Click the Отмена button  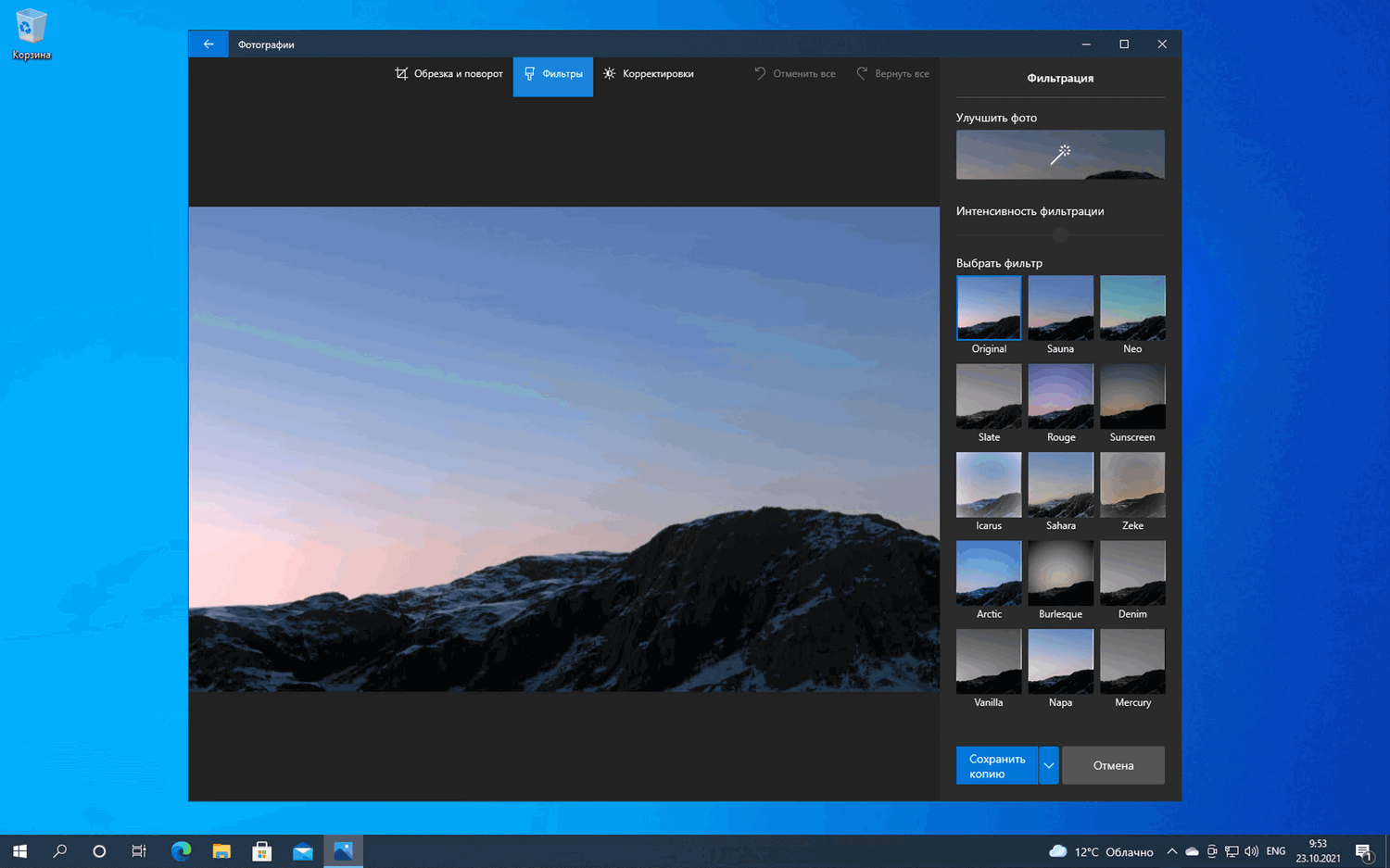pos(1113,765)
